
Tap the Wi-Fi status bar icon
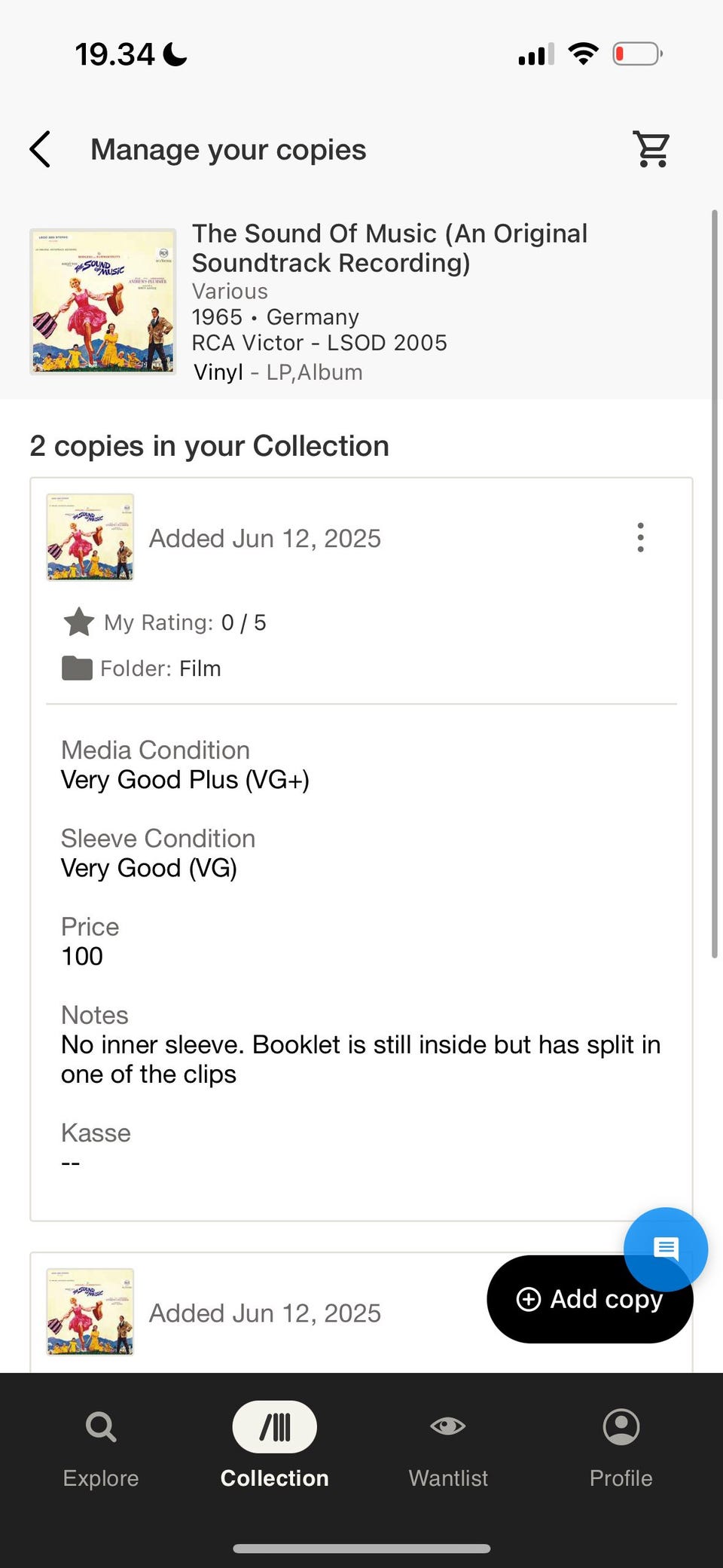(x=583, y=53)
